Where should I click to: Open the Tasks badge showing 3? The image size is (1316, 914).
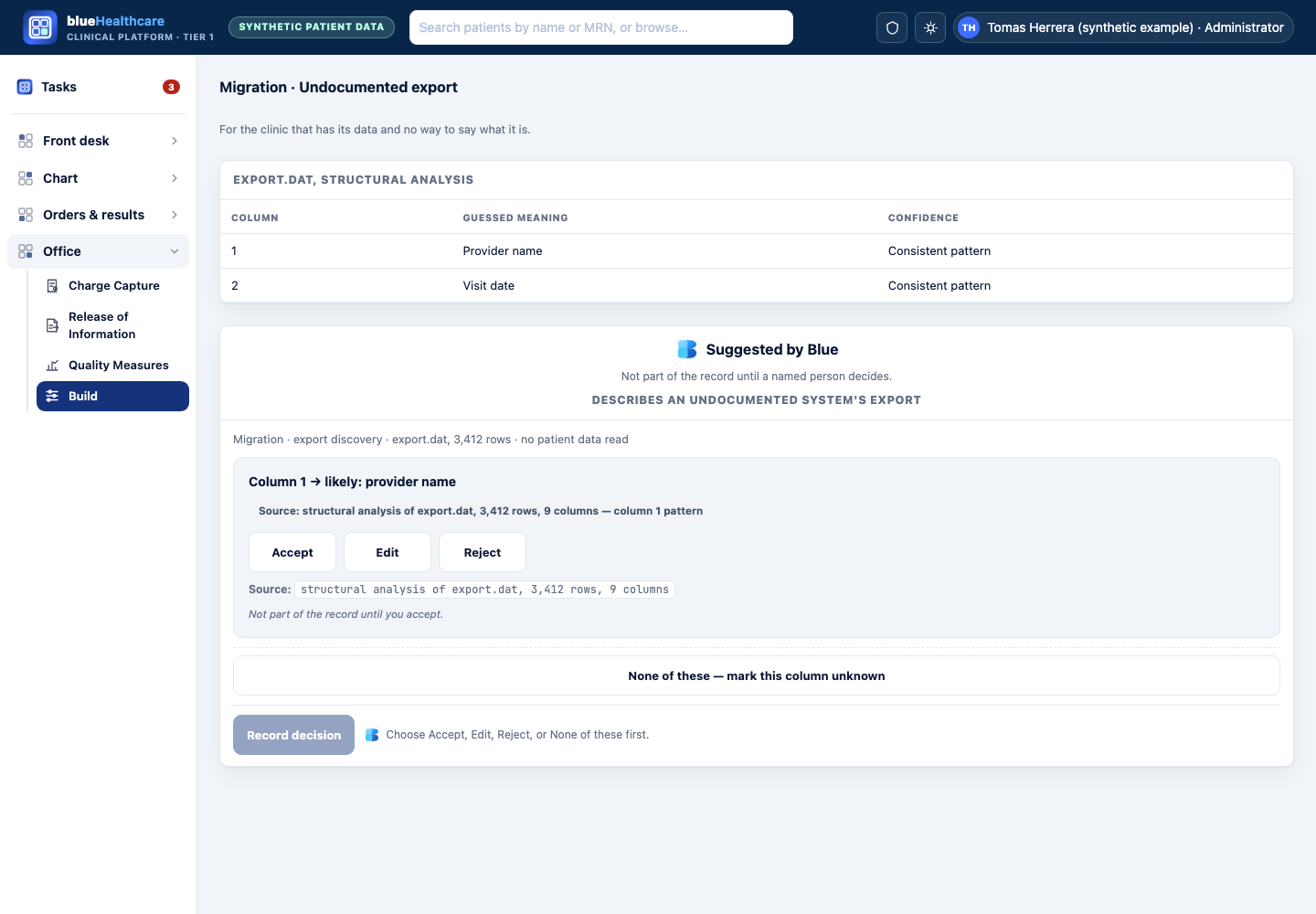(x=171, y=87)
